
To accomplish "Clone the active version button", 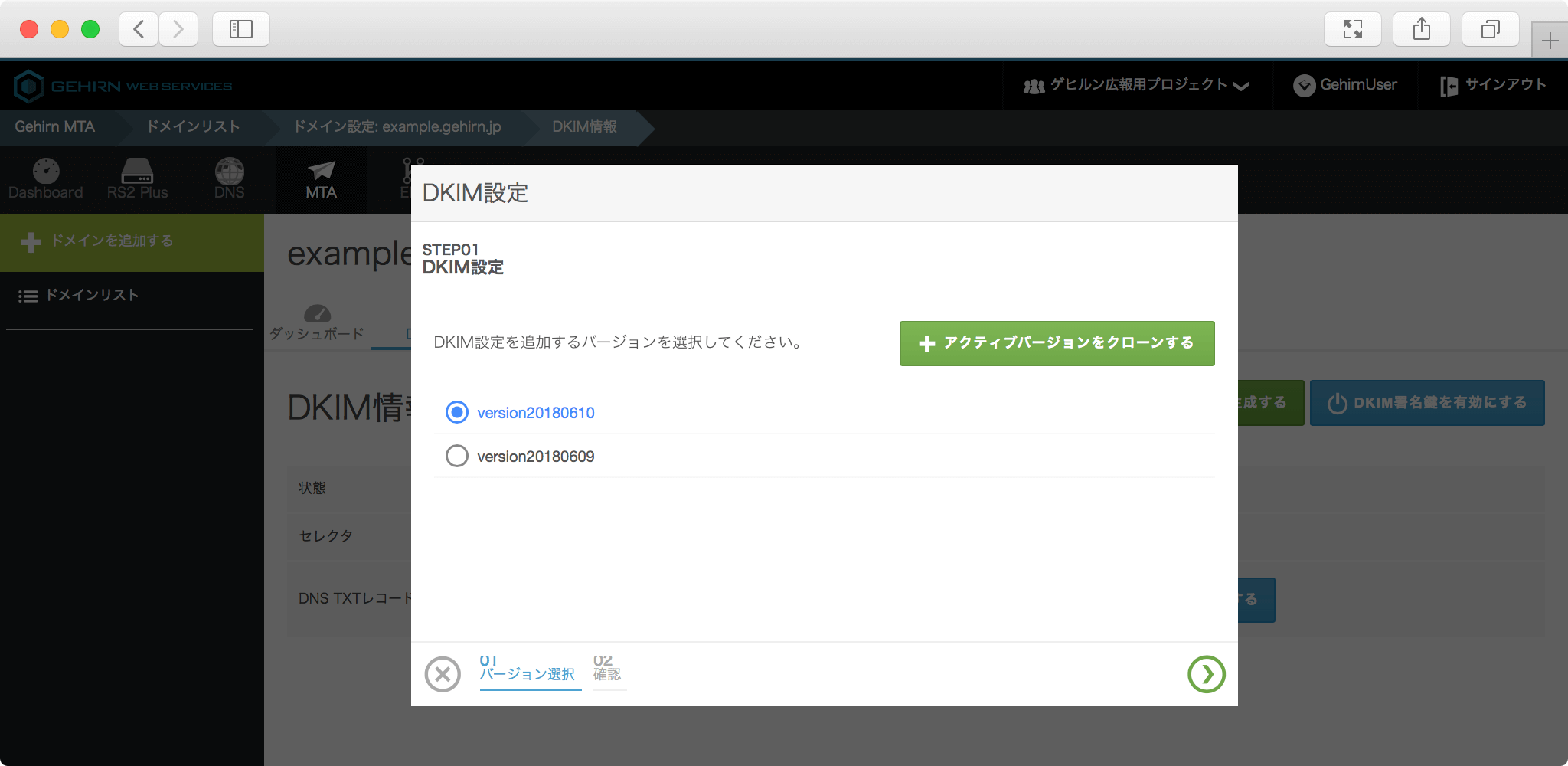I will [1057, 343].
